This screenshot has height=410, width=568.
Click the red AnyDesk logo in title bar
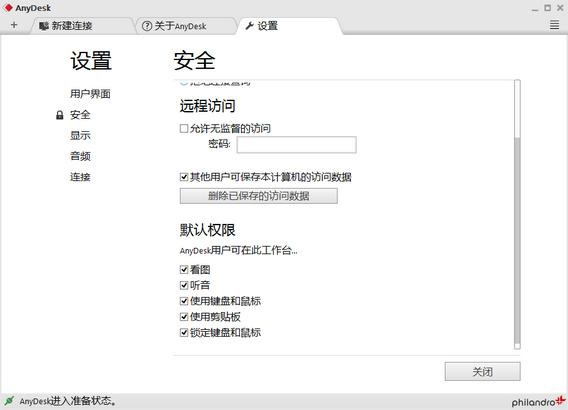click(x=8, y=8)
